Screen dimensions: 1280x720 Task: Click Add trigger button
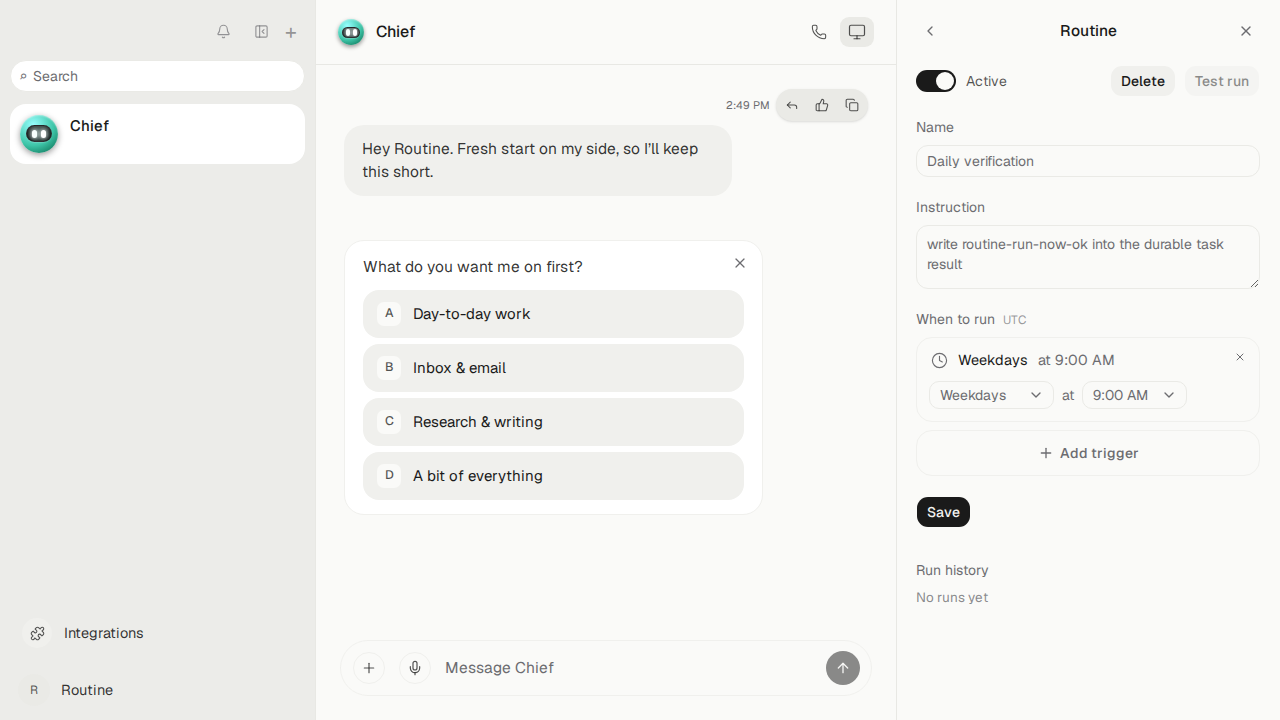pos(1088,453)
